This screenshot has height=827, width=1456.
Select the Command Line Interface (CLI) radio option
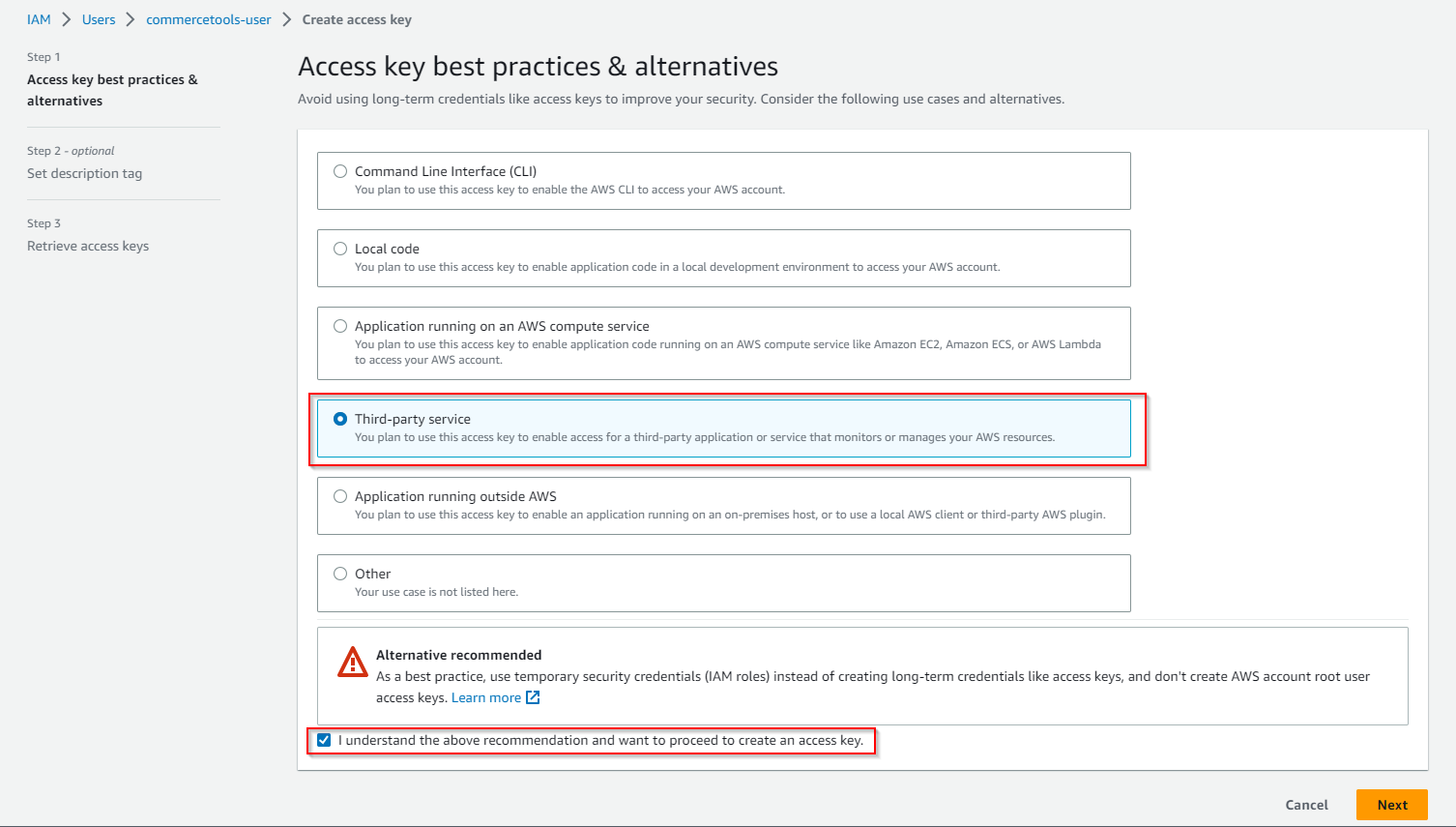coord(340,171)
